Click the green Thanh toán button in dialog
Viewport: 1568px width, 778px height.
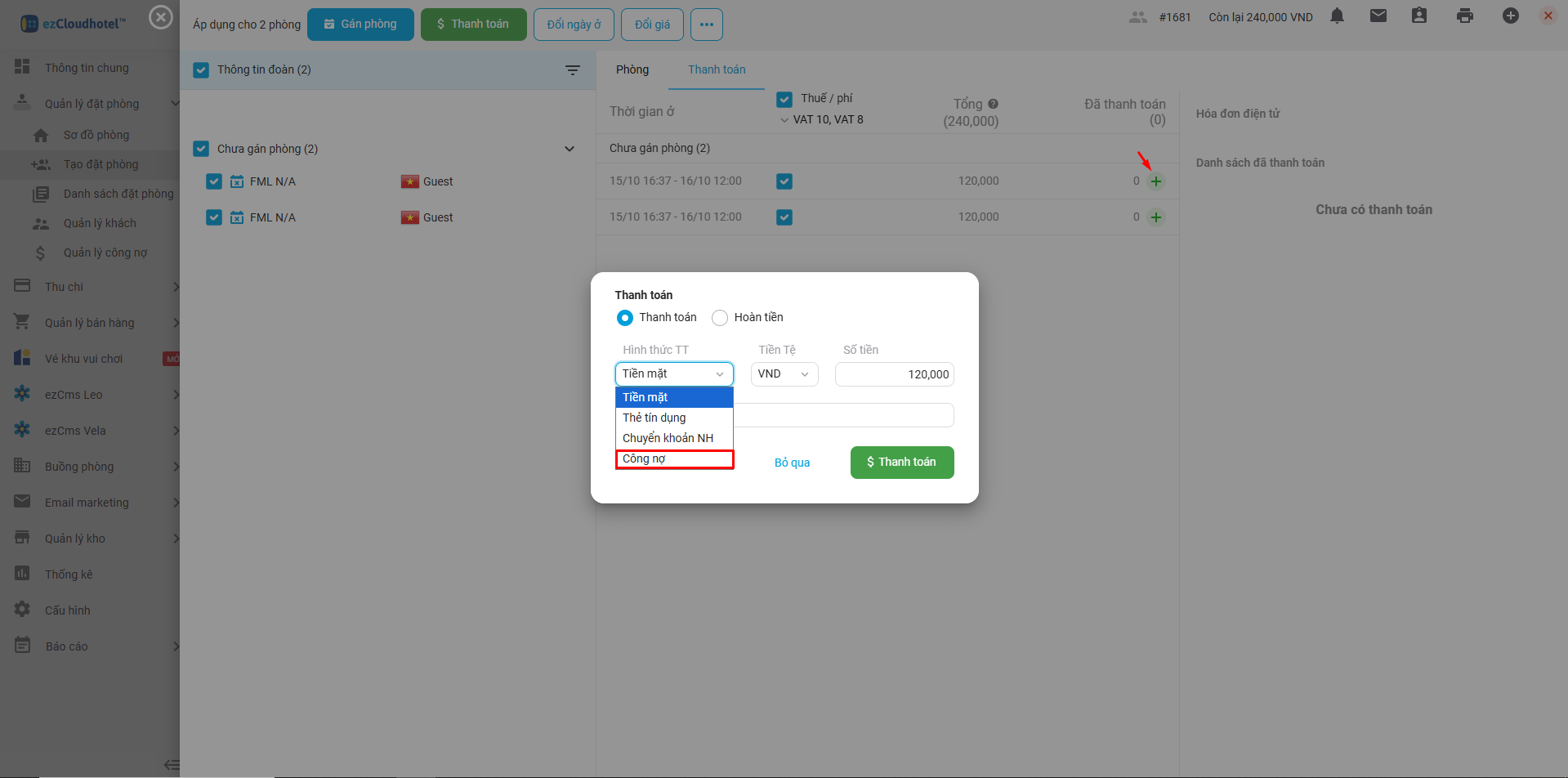[901, 463]
